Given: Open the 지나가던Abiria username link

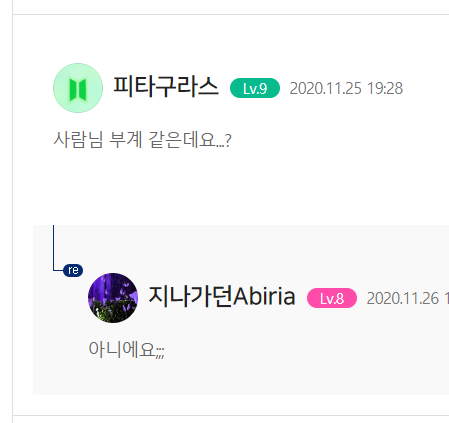Looking at the screenshot, I should point(222,296).
